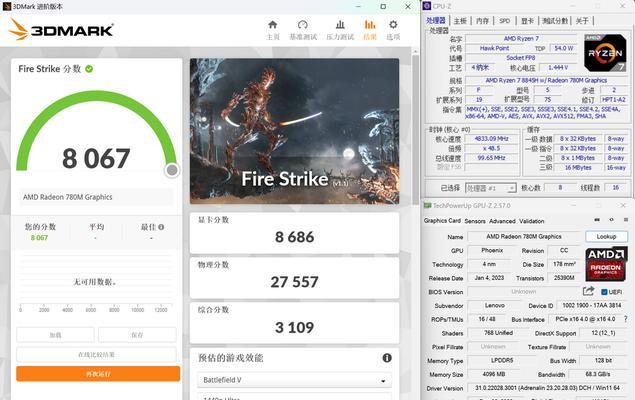The image size is (635, 400).
Task: Open the 3DMark stress test (压力测试) icon
Action: coord(340,25)
